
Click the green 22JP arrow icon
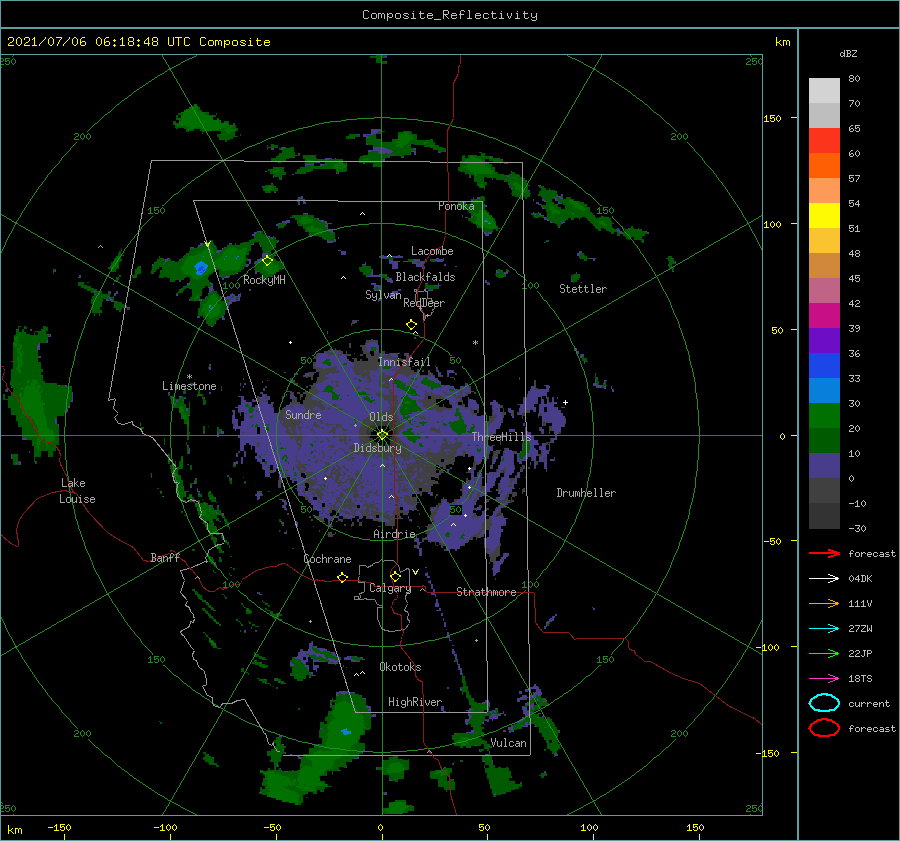pyautogui.click(x=824, y=653)
